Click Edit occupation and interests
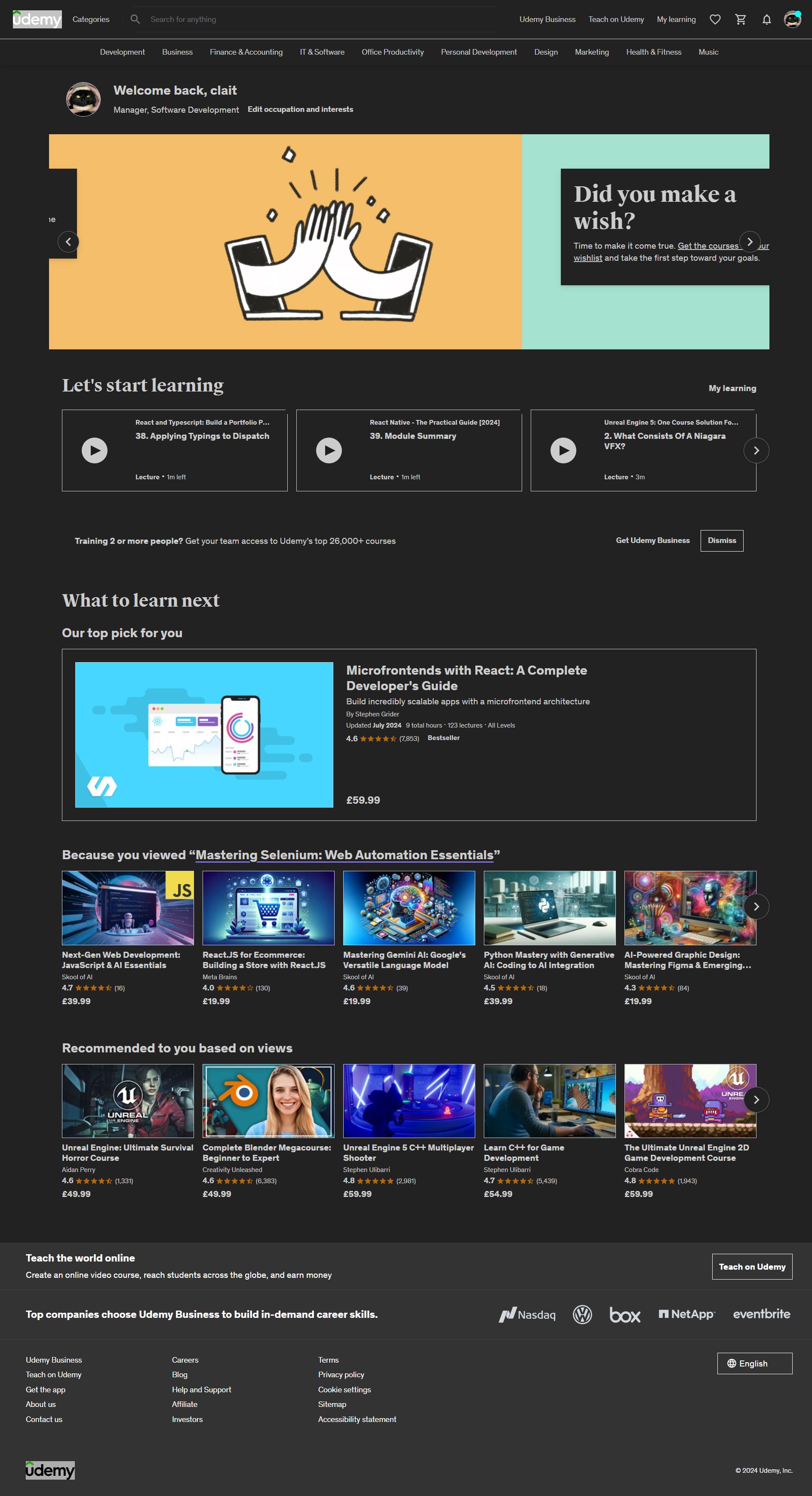The height and width of the screenshot is (1496, 812). click(x=300, y=109)
